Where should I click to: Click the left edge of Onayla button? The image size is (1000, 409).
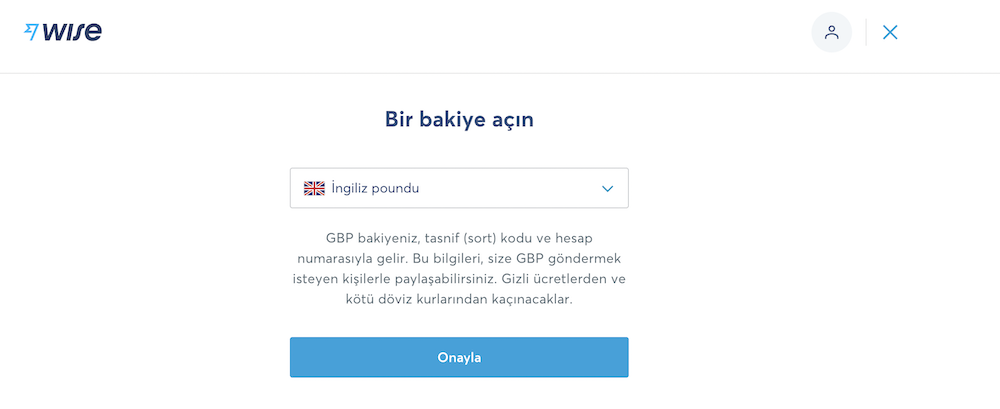click(x=297, y=357)
